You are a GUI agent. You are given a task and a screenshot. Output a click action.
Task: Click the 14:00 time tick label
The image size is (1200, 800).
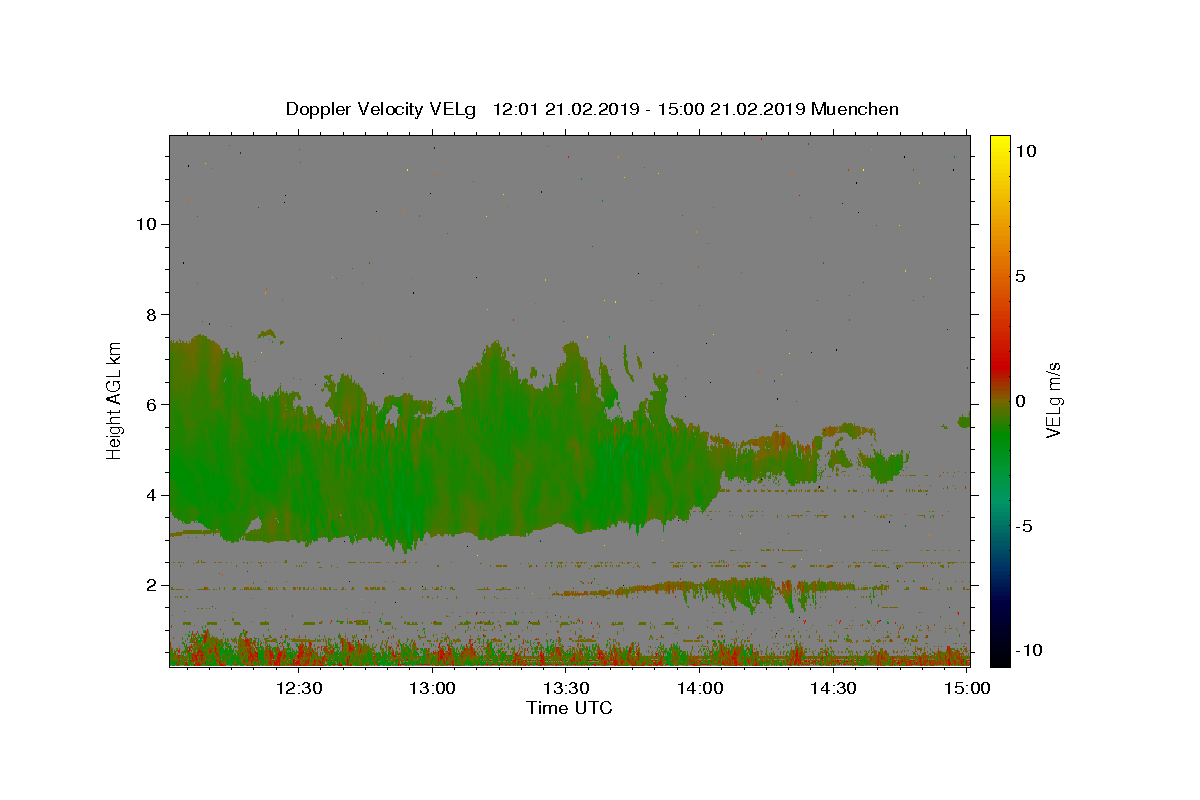coord(700,688)
